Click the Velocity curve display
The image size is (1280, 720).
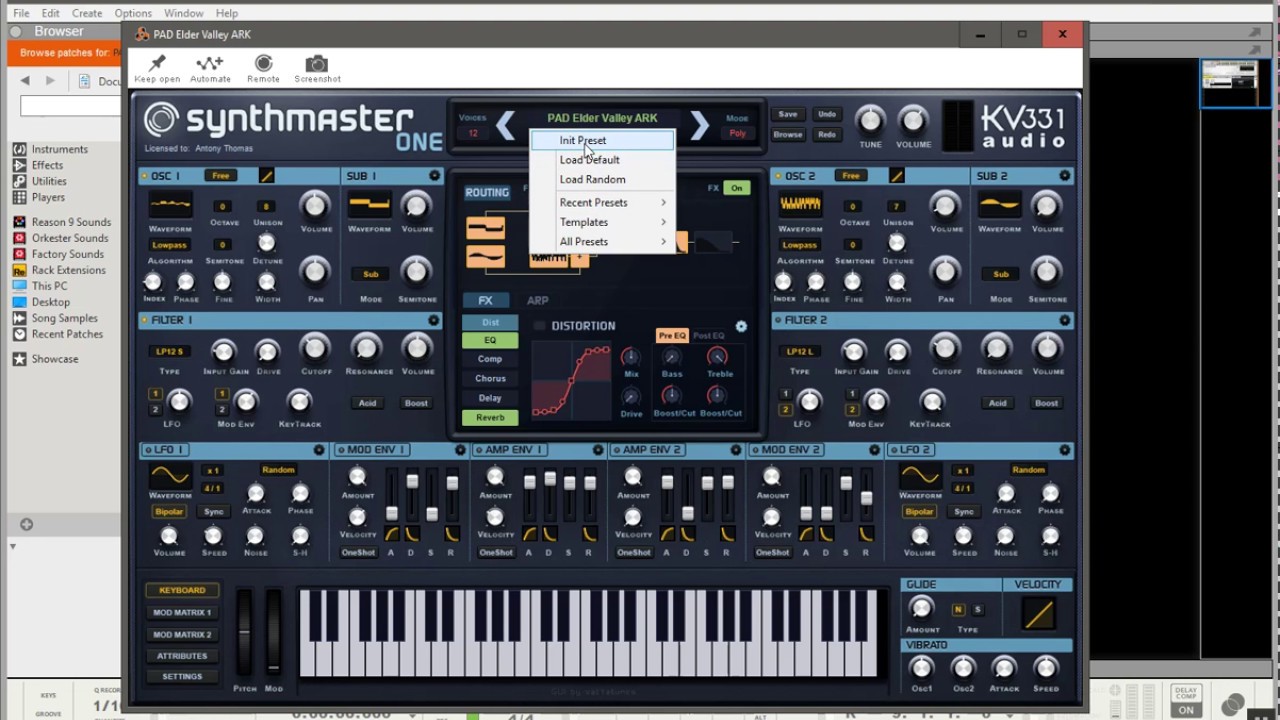(1038, 613)
